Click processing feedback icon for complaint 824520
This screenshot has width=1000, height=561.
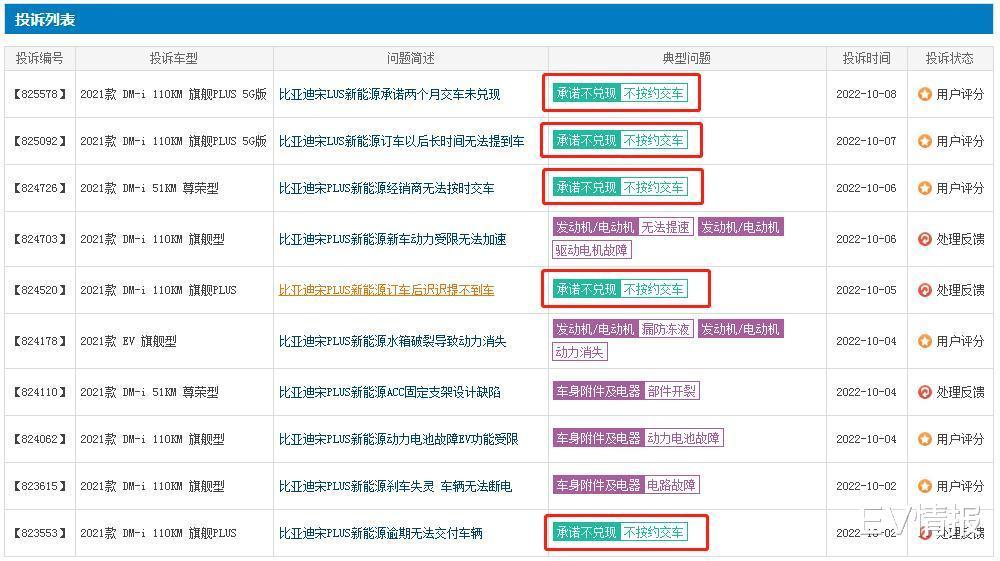pyautogui.click(x=924, y=290)
